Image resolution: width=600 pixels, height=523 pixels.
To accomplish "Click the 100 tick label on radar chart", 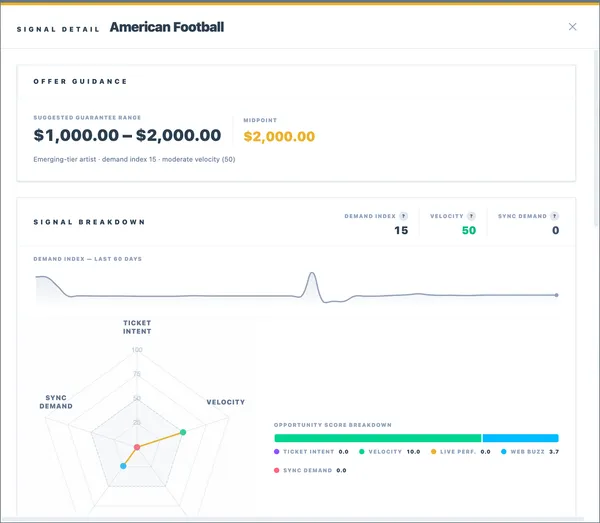I will click(137, 350).
